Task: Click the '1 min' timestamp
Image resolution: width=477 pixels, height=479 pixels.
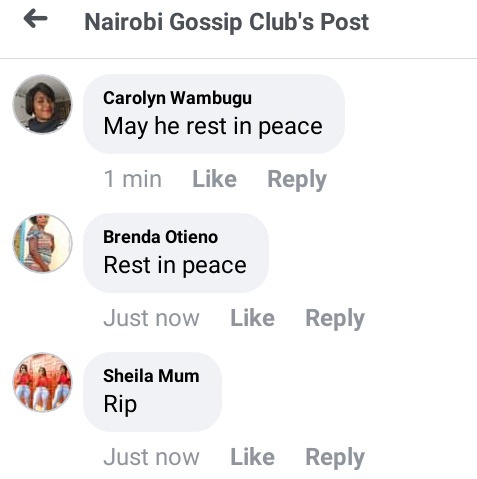Action: tap(133, 179)
